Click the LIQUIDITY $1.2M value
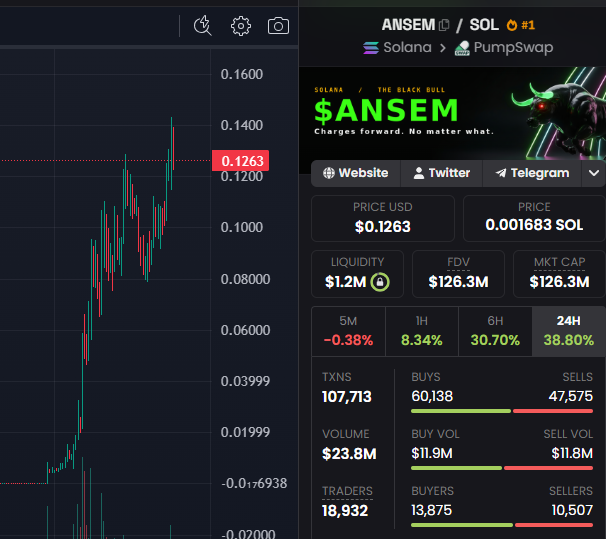Screen dimensions: 606x539 pyautogui.click(x=346, y=282)
